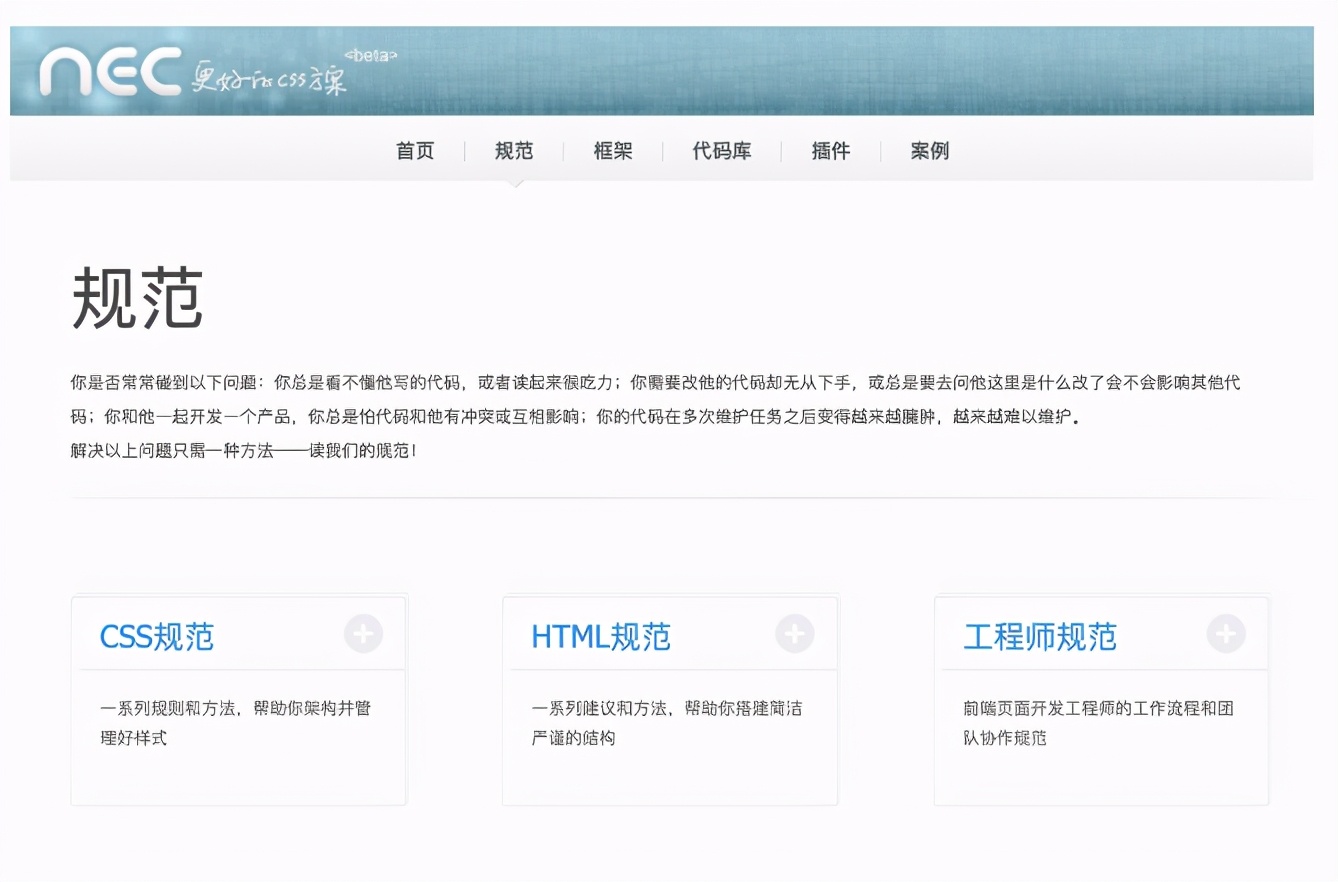Viewport: 1338px width, 882px height.
Task: Expand the CSS规范 card plus icon
Action: tap(363, 634)
